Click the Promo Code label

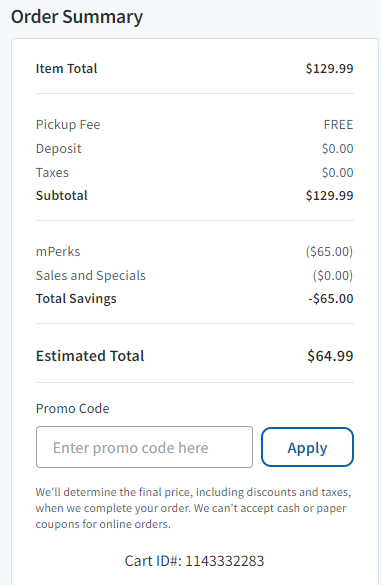click(73, 409)
